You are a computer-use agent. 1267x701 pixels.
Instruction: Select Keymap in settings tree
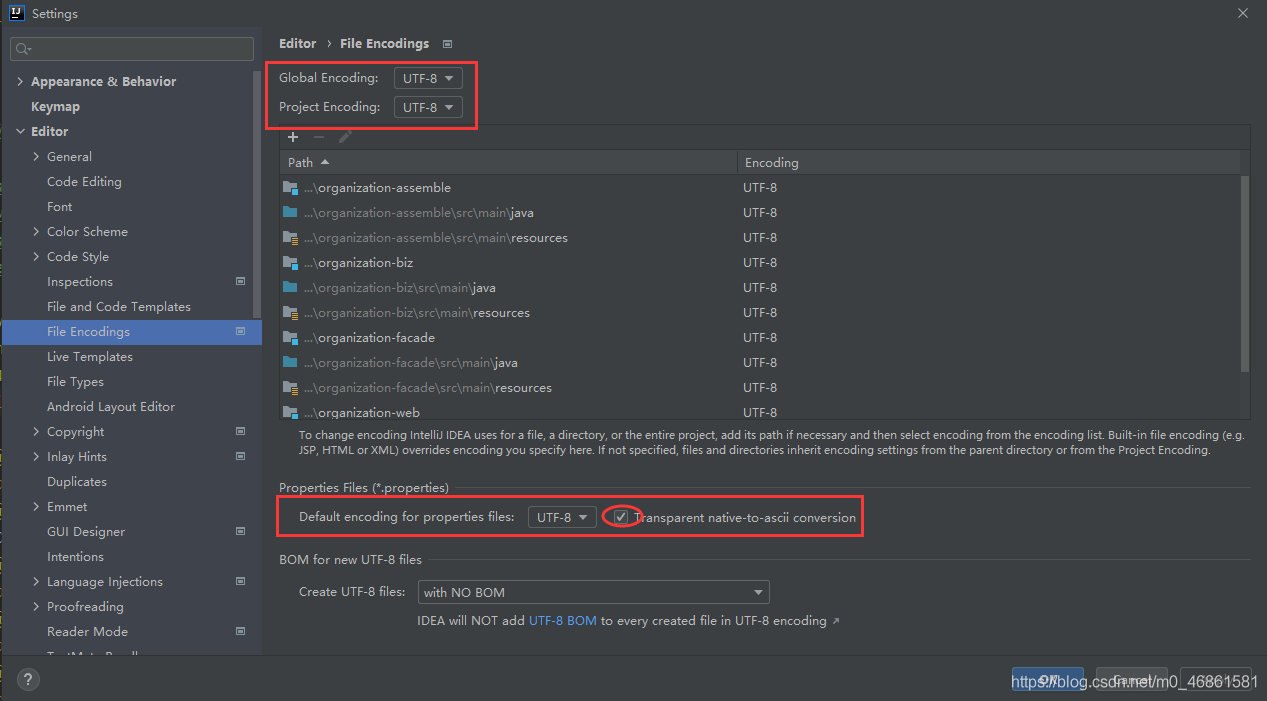click(55, 107)
